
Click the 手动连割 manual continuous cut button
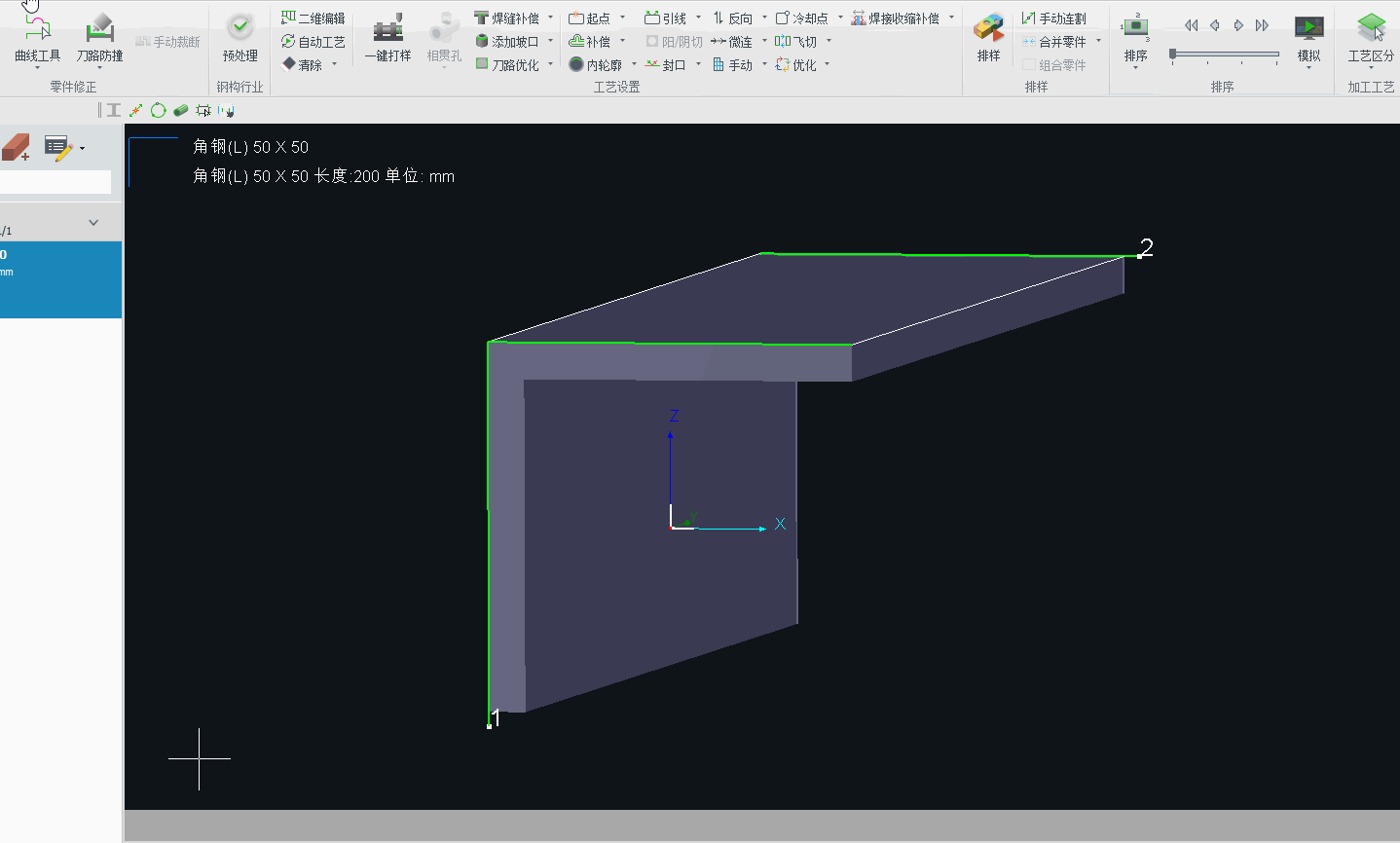coord(1053,18)
